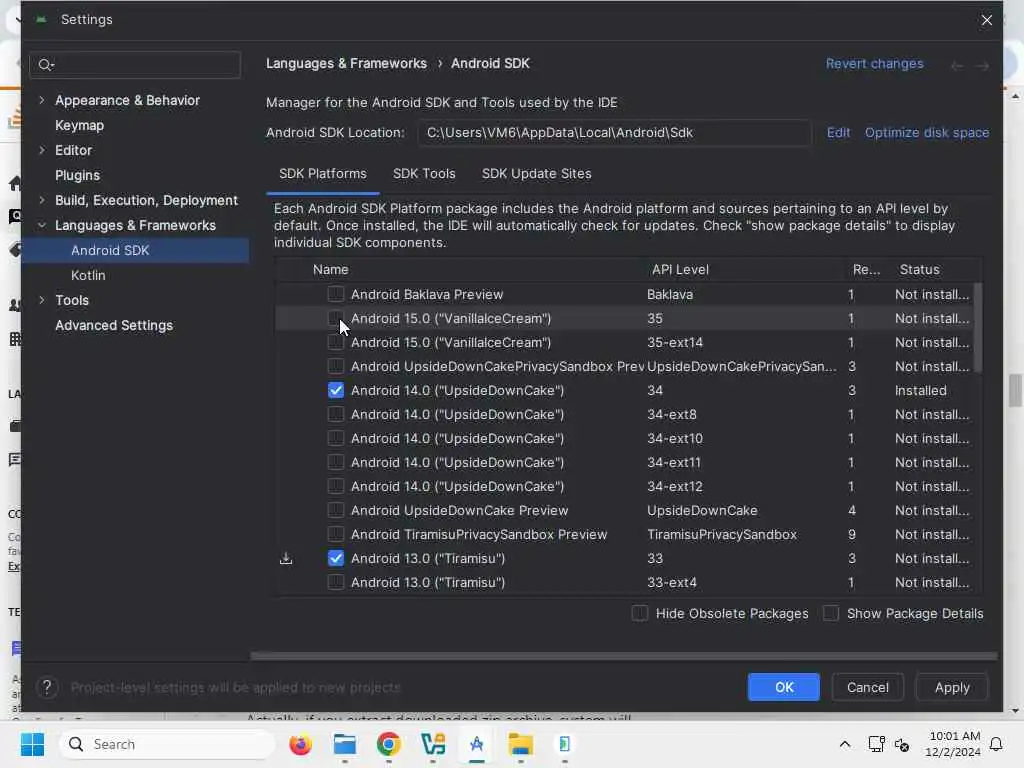The height and width of the screenshot is (768, 1024).
Task: Uncheck Android 13.0 API 33 checkbox
Action: (336, 559)
